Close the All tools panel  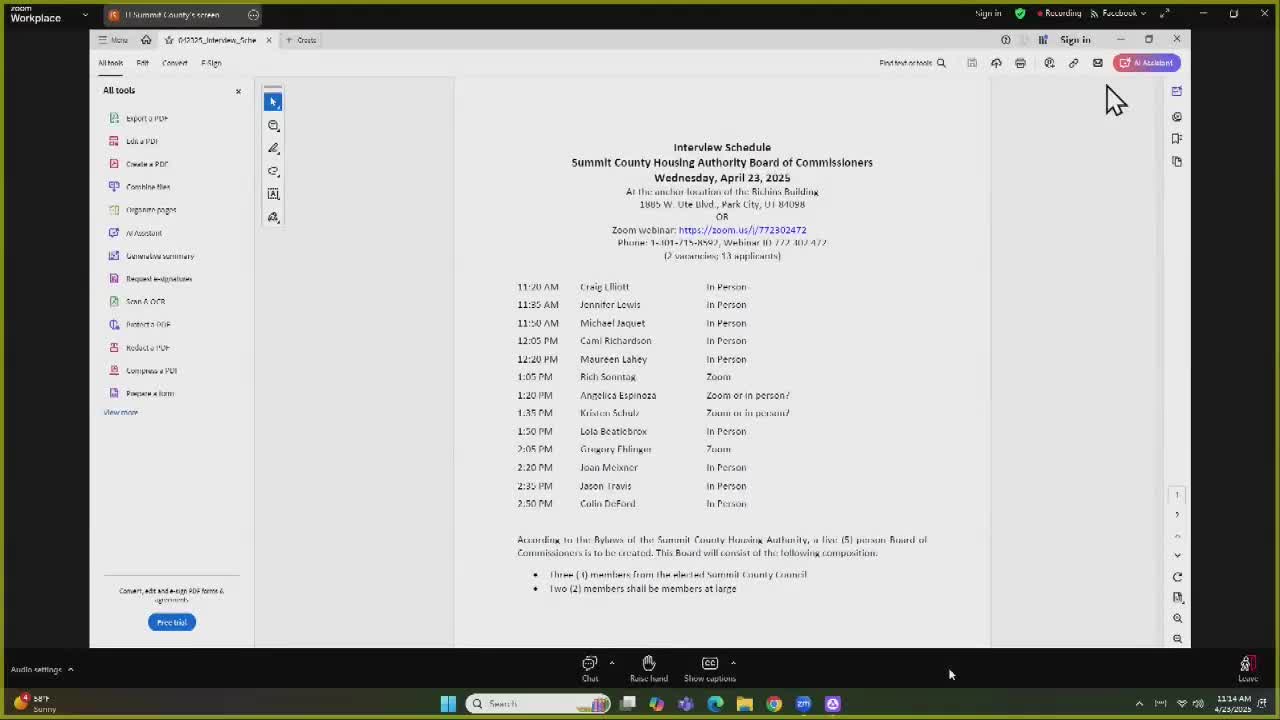coord(238,91)
